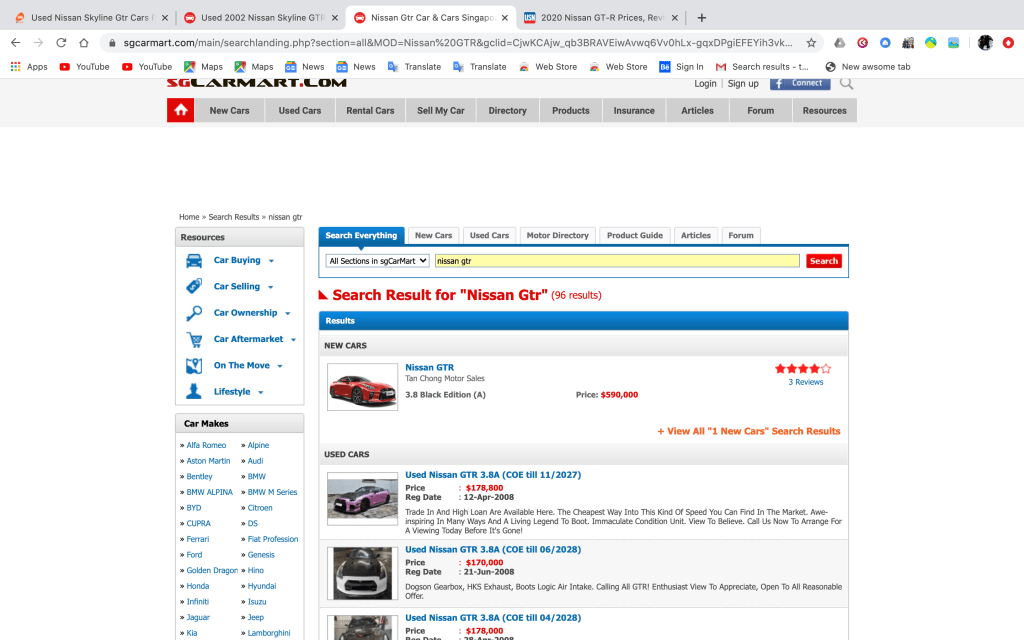Click the magnifier search icon near Connect
Image resolution: width=1024 pixels, height=640 pixels.
click(x=847, y=83)
